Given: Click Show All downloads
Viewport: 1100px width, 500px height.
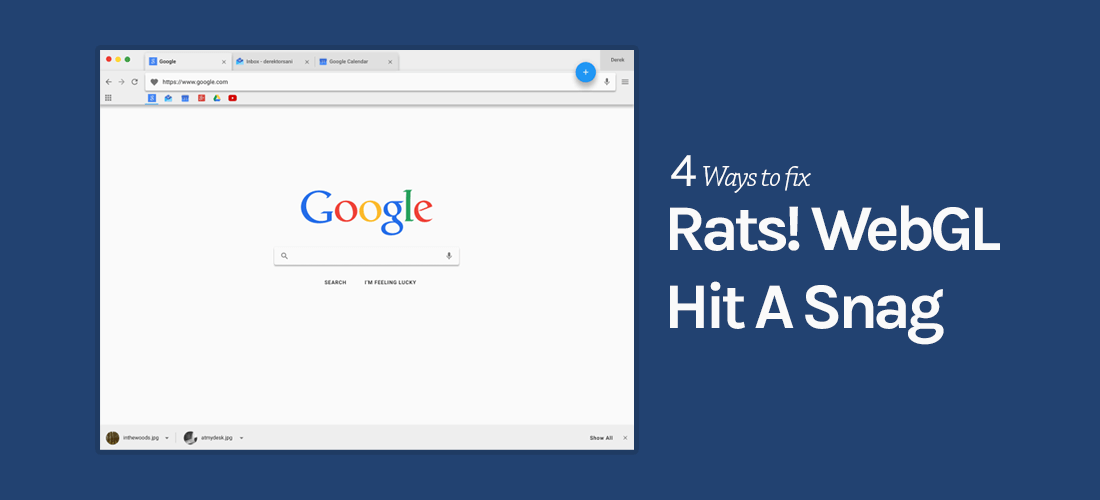Looking at the screenshot, I should (601, 438).
